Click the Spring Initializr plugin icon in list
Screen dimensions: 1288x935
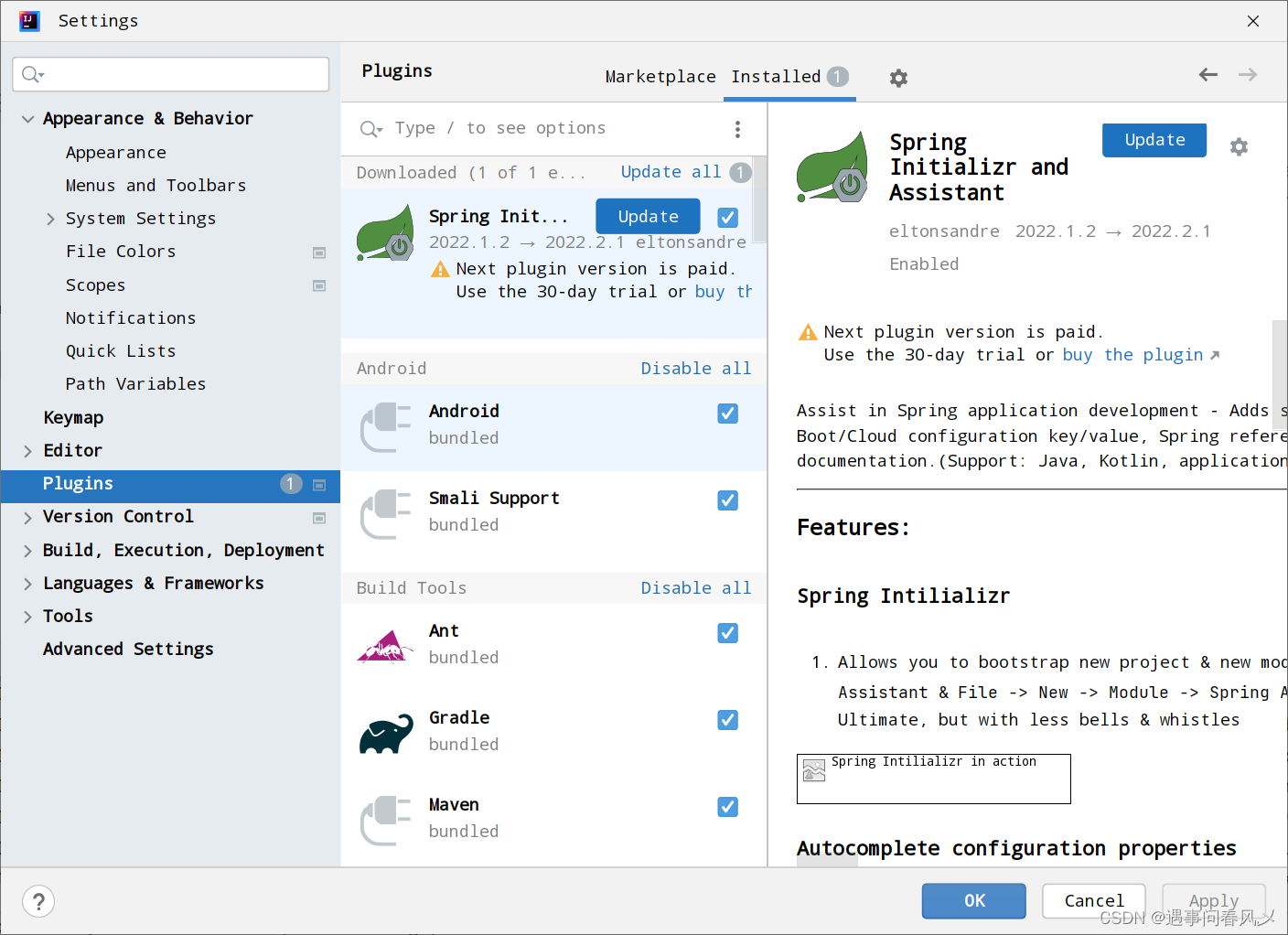click(x=386, y=234)
